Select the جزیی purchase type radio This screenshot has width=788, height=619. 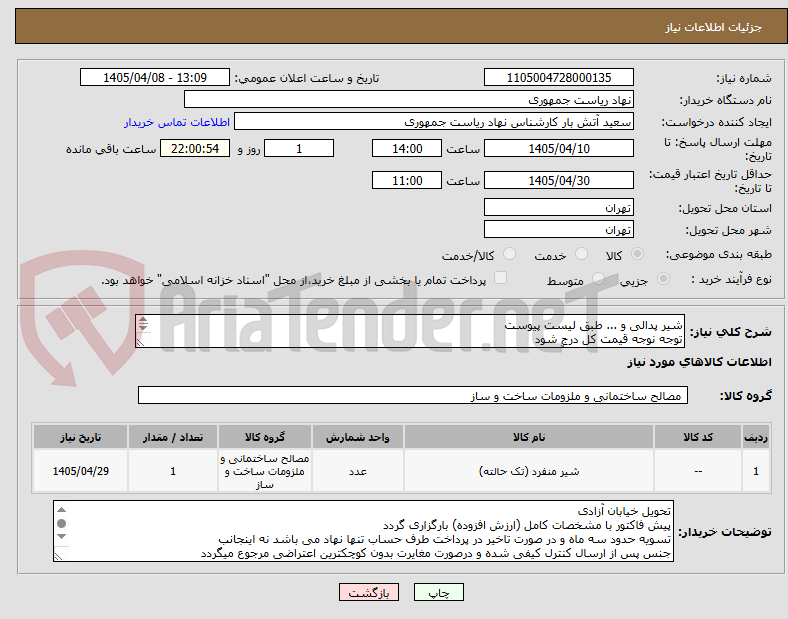tap(663, 279)
